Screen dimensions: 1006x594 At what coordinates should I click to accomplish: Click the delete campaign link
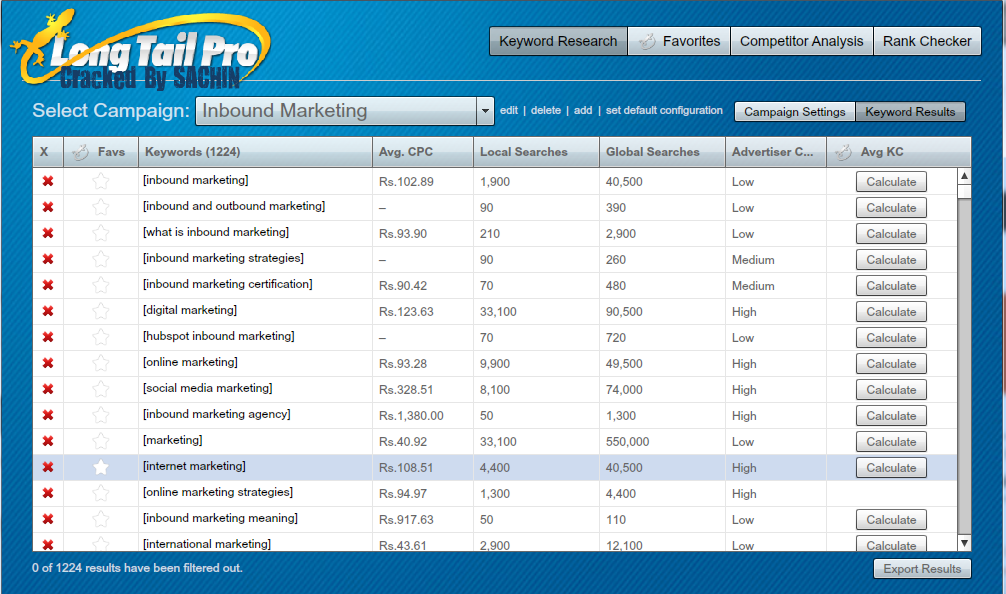click(545, 110)
